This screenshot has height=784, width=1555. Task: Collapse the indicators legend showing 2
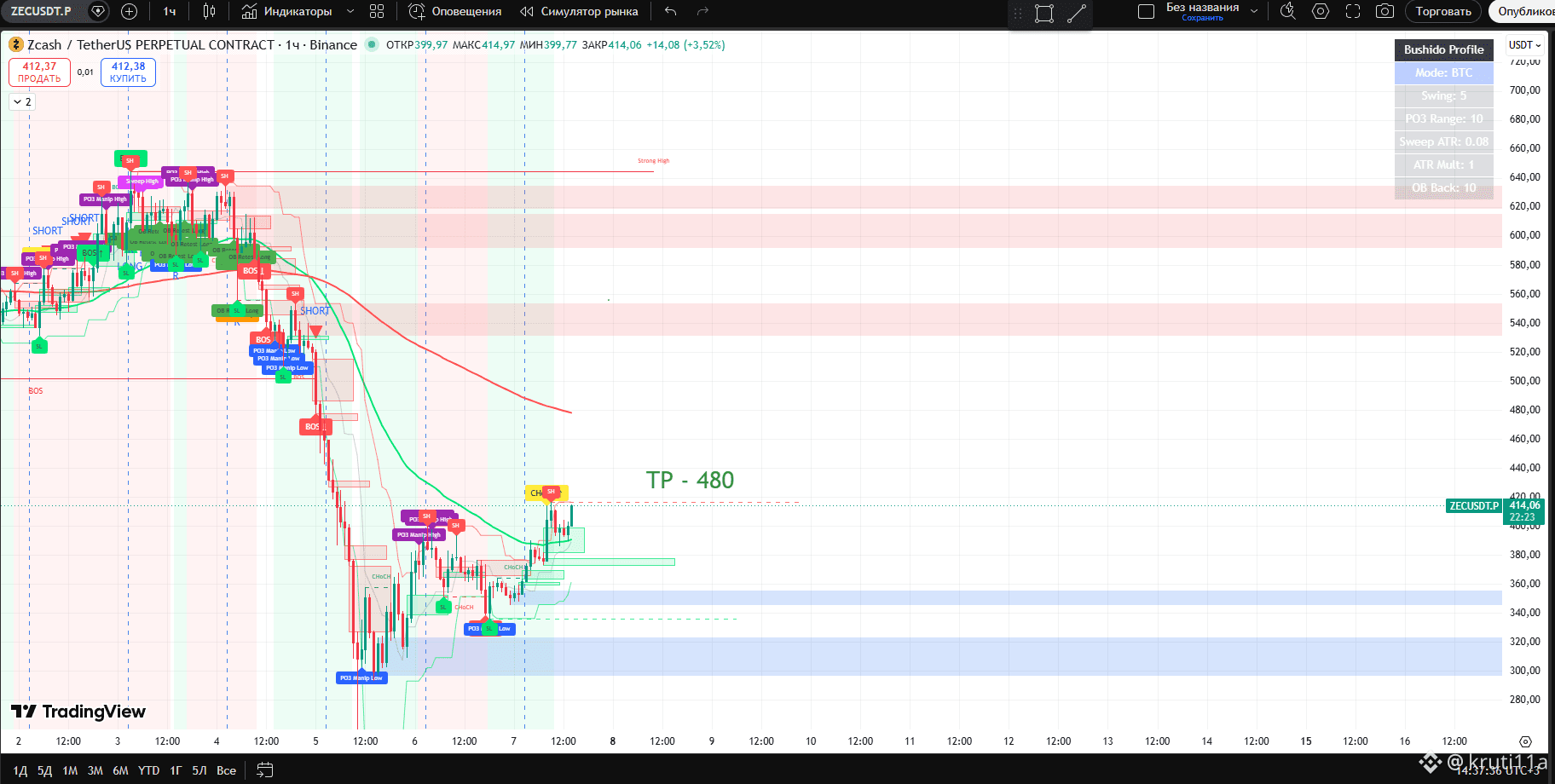pos(22,102)
